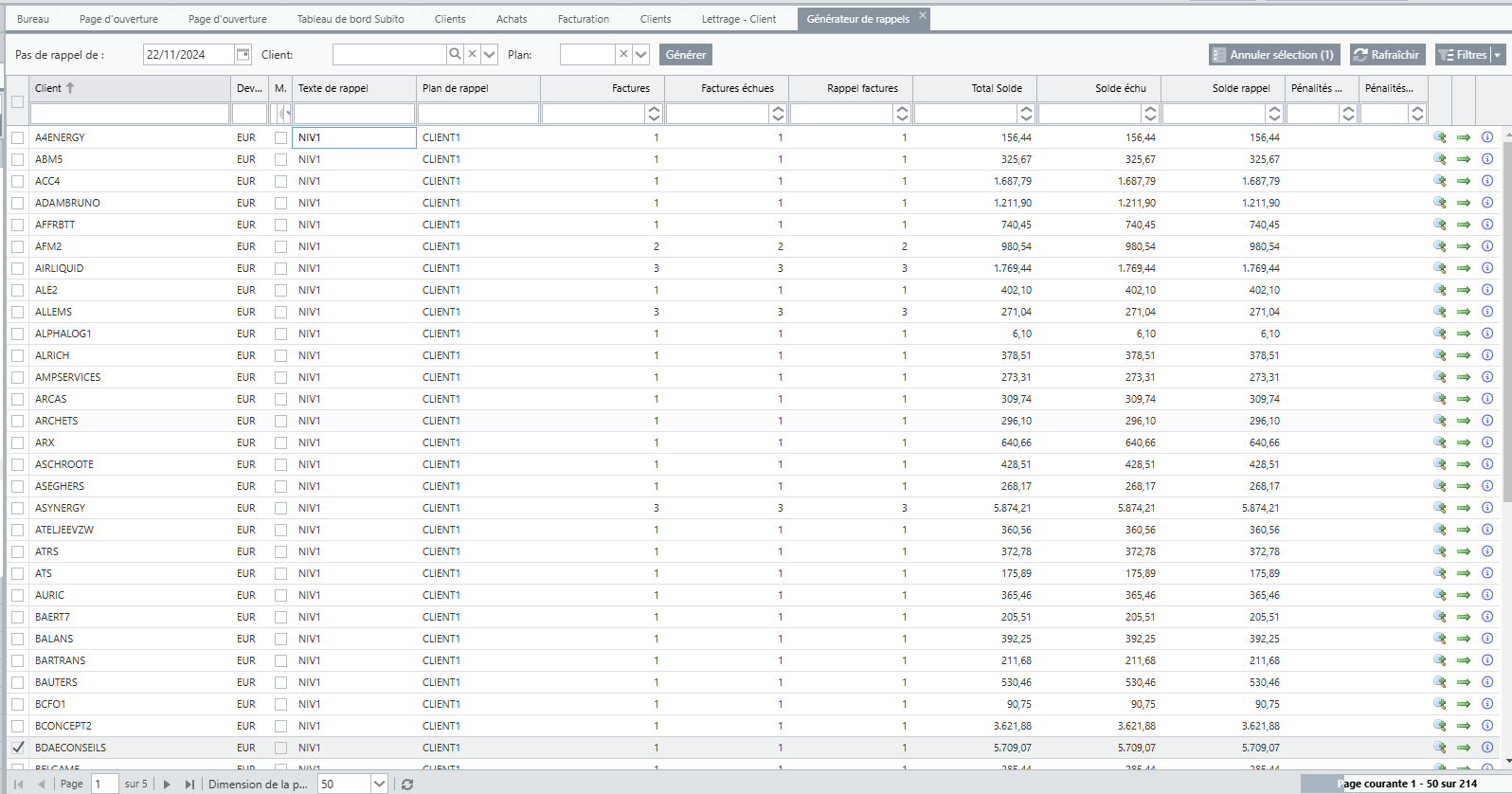Screen dimensions: 1512x794
Task: Click Pas de rappel de date field
Action: coord(188,55)
